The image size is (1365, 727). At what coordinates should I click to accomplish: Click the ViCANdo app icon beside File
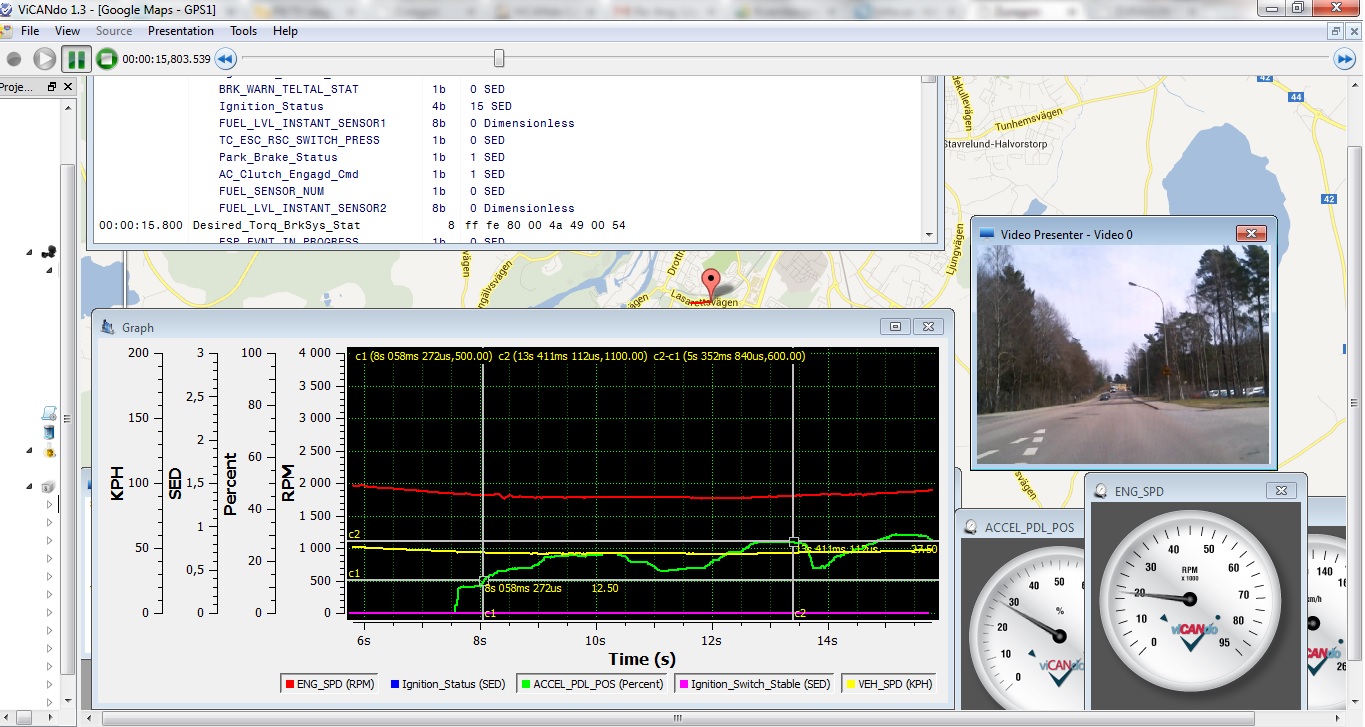[6, 31]
